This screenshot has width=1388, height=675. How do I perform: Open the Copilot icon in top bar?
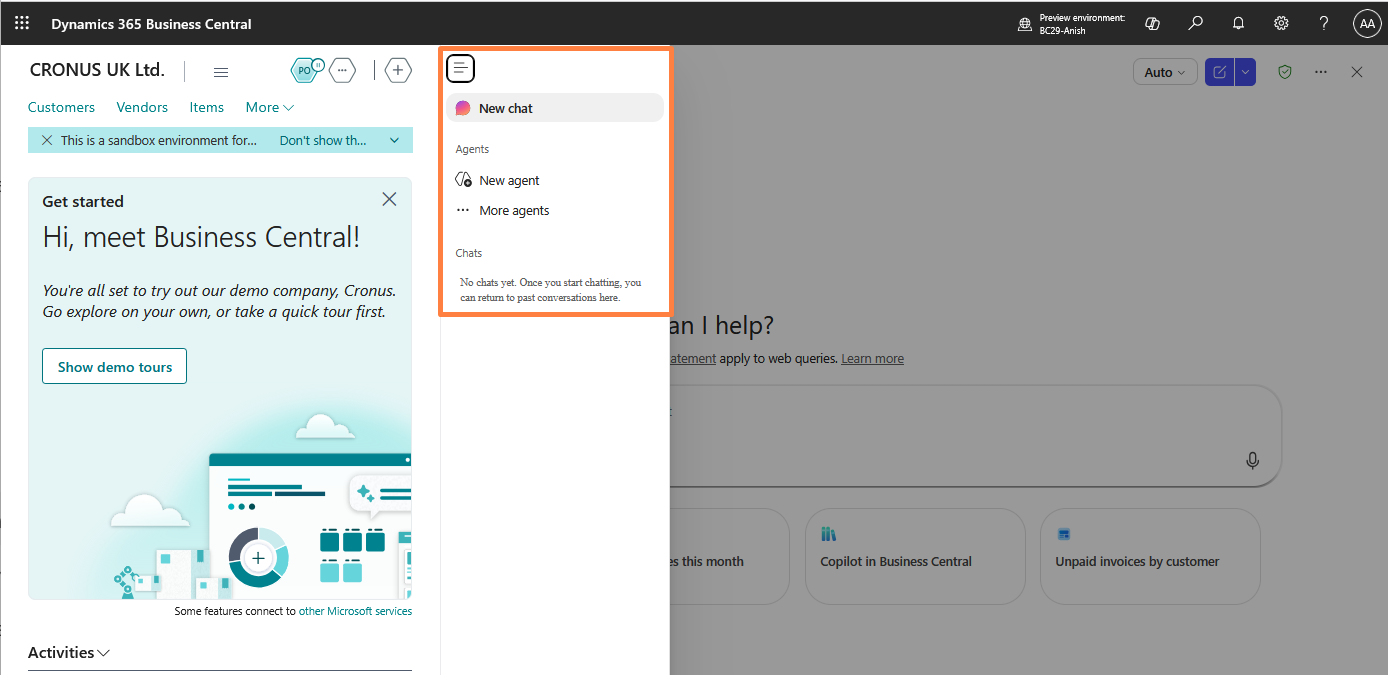click(x=1152, y=23)
